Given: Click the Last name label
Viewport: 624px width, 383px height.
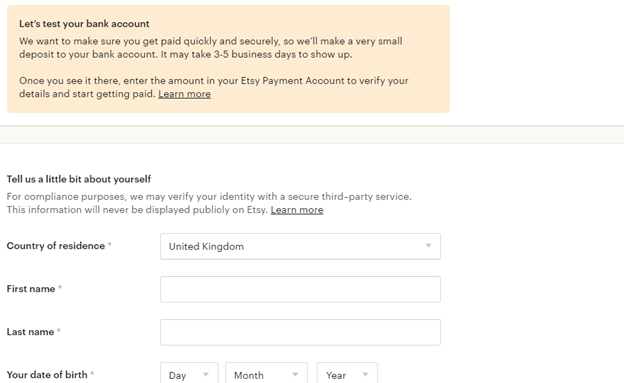Looking at the screenshot, I should 30,332.
